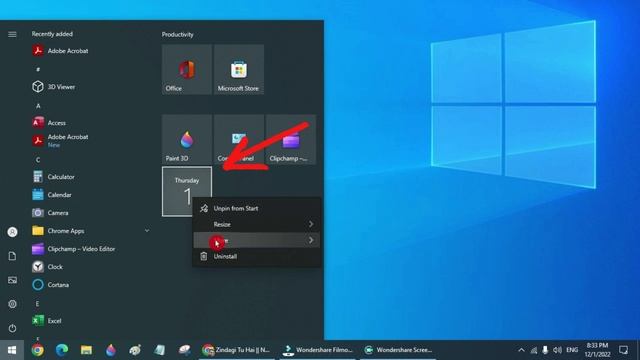640x360 pixels.
Task: Open the Resize submenu entry
Action: tap(257, 224)
